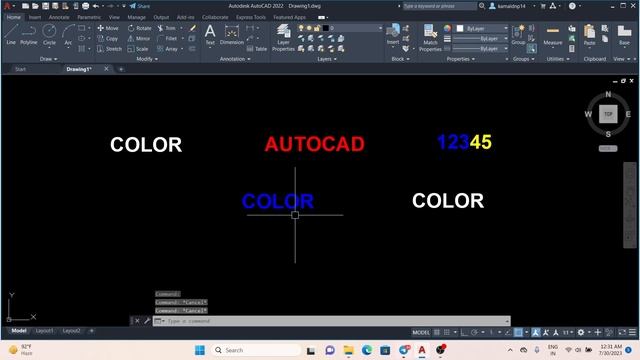Click the Undo arrow in quick access toolbar
The width and height of the screenshot is (640, 360).
coord(96,6)
